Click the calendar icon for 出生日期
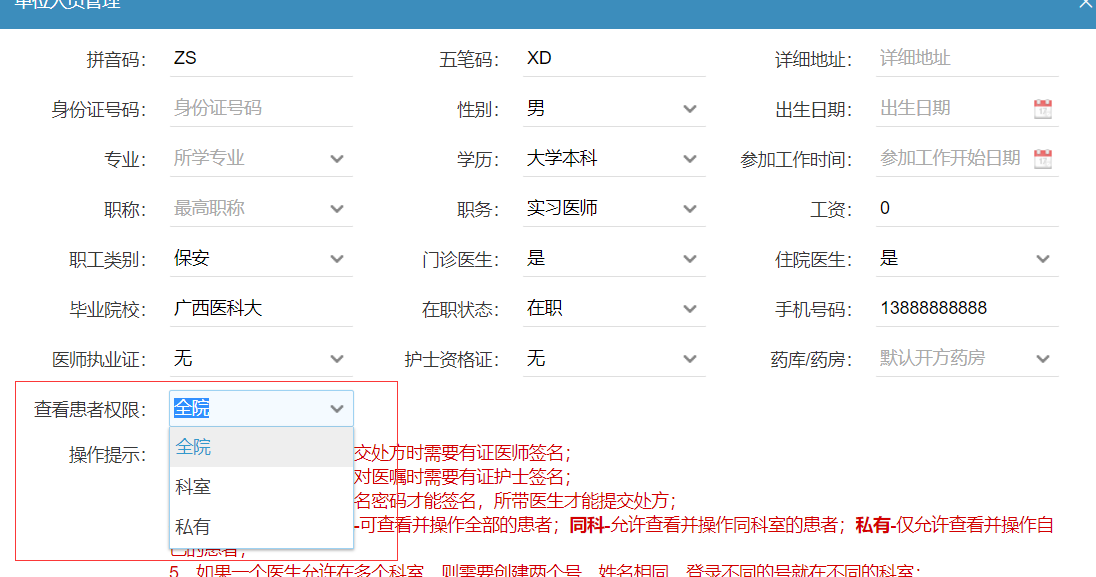 pyautogui.click(x=1043, y=109)
